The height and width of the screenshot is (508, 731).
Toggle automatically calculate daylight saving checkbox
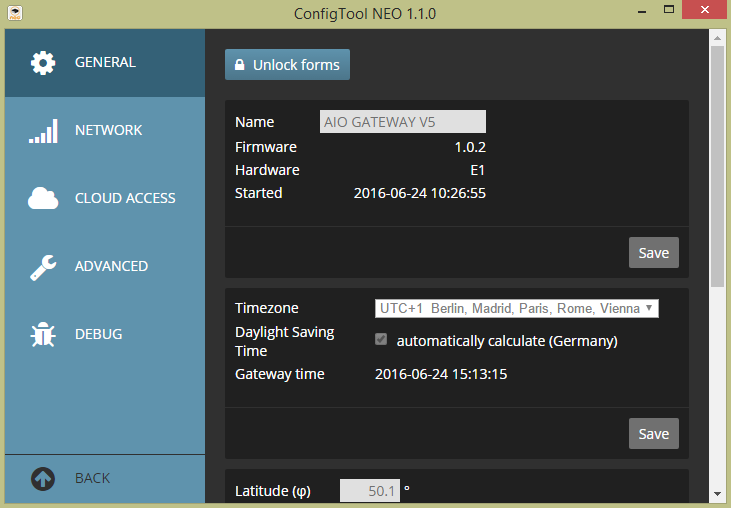click(x=381, y=340)
